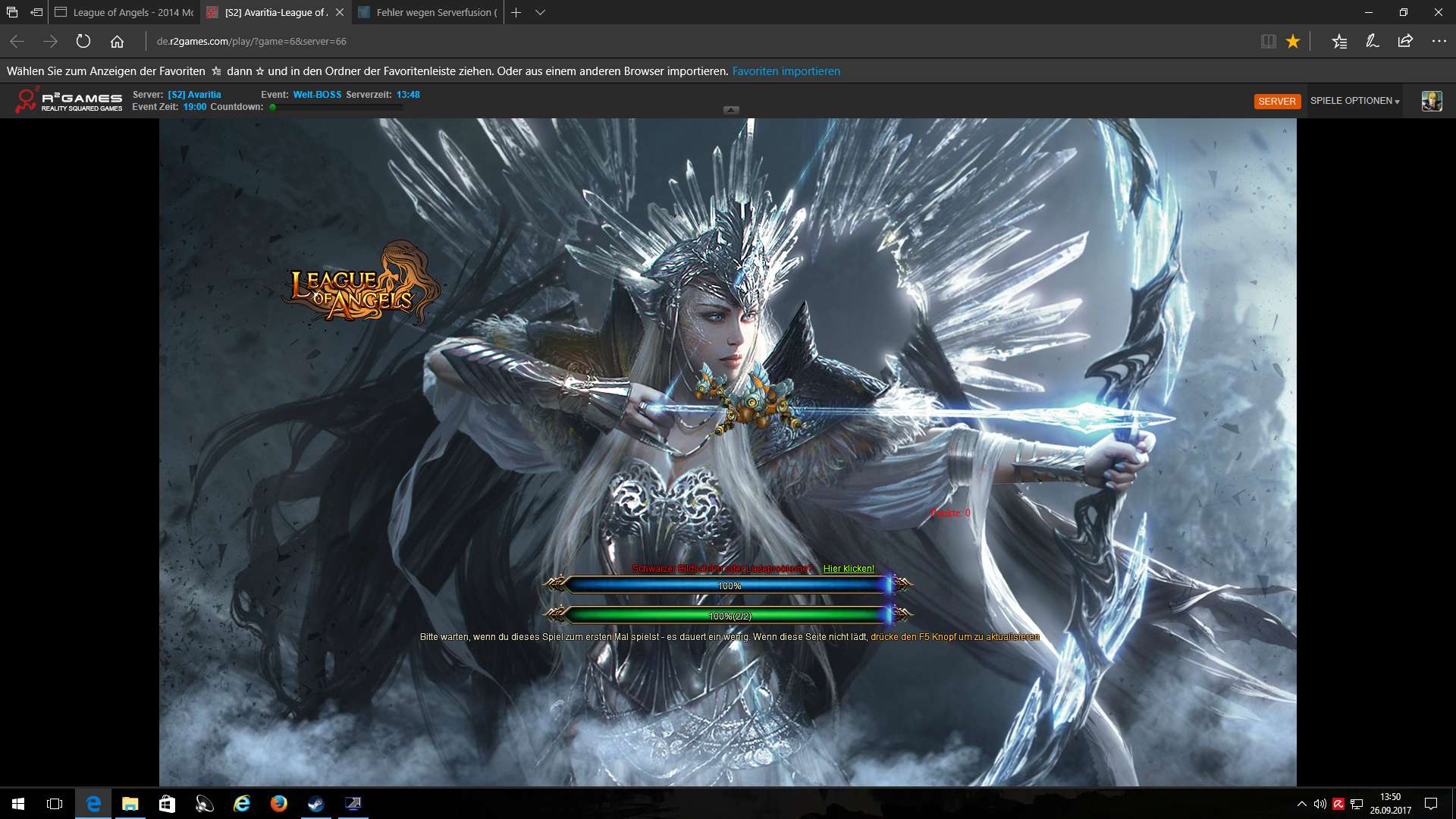Switch to the Fehler wegen Serverfusion tab

(428, 12)
